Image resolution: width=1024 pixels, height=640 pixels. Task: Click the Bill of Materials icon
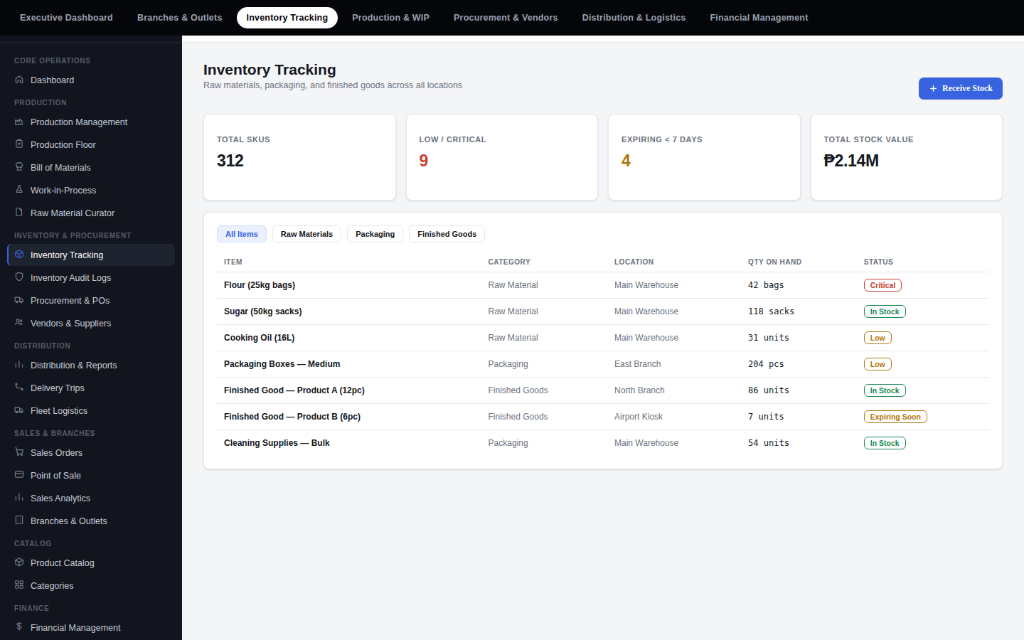pos(19,167)
